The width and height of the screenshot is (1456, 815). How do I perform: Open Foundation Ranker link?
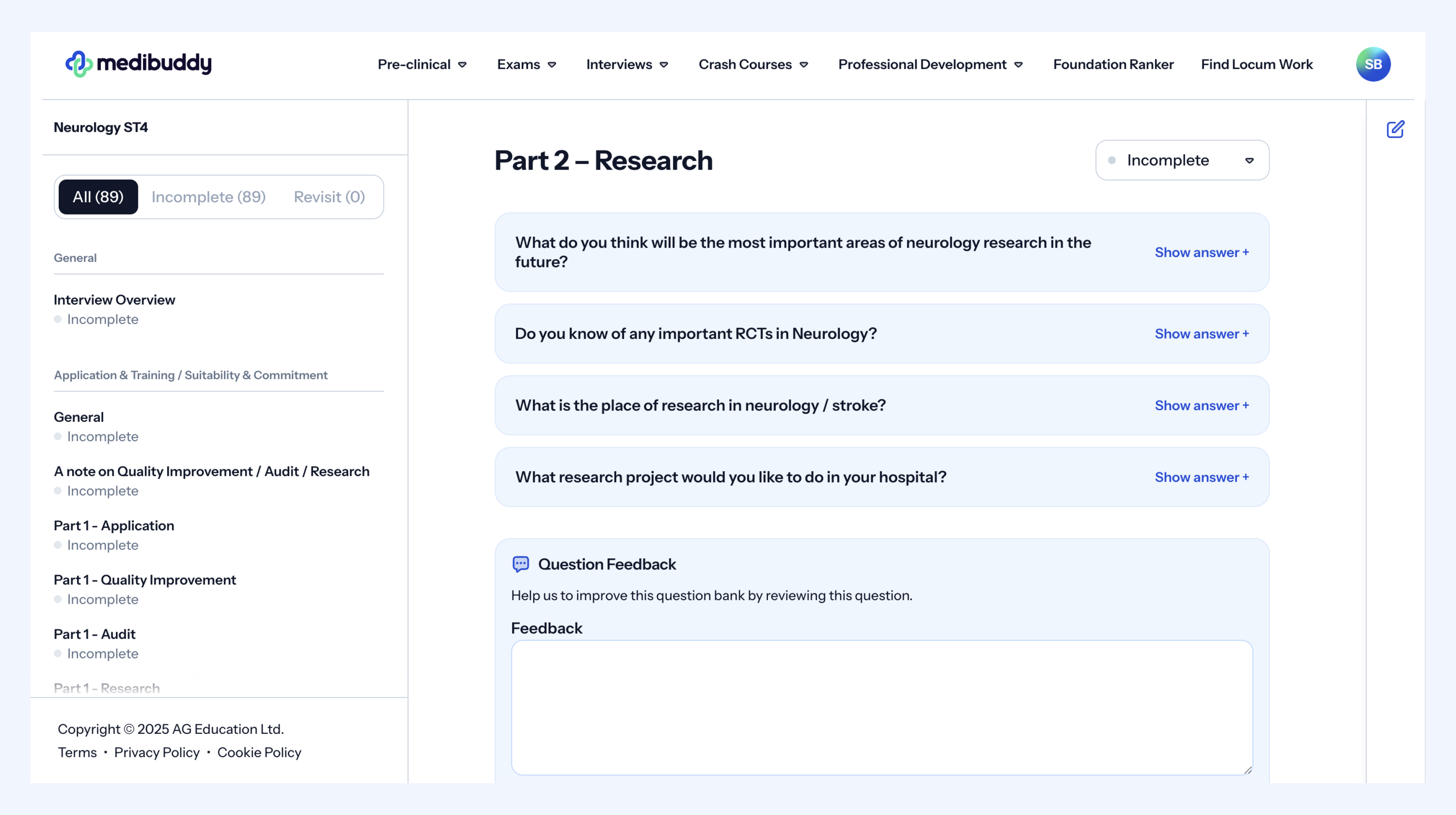[x=1113, y=64]
